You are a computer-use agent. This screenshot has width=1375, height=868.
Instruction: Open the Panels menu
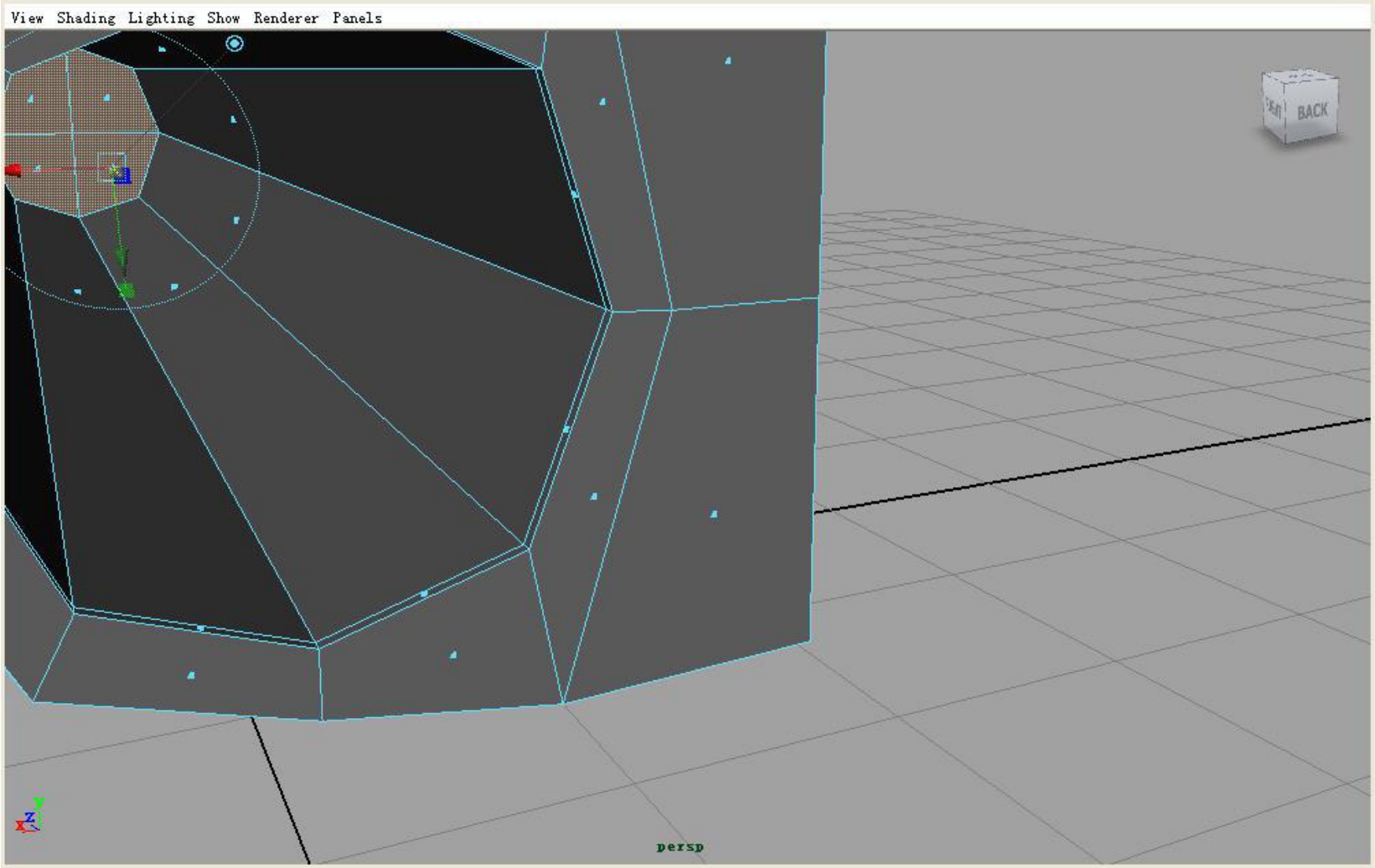[x=357, y=18]
